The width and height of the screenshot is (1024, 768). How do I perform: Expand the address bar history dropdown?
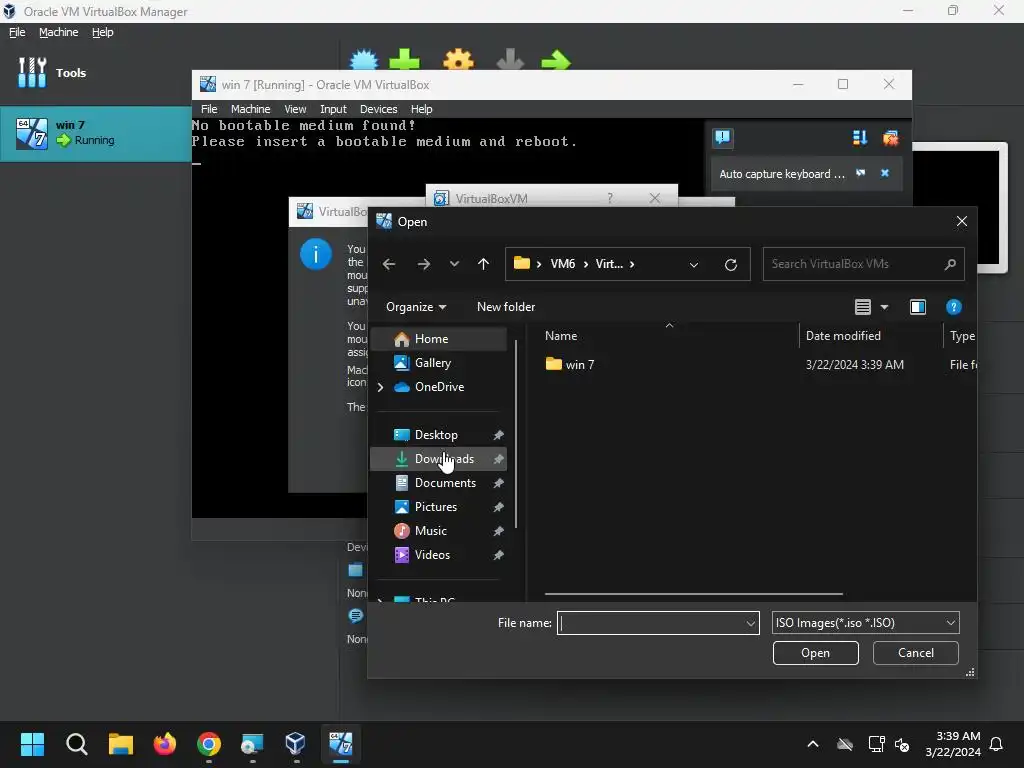tap(694, 264)
